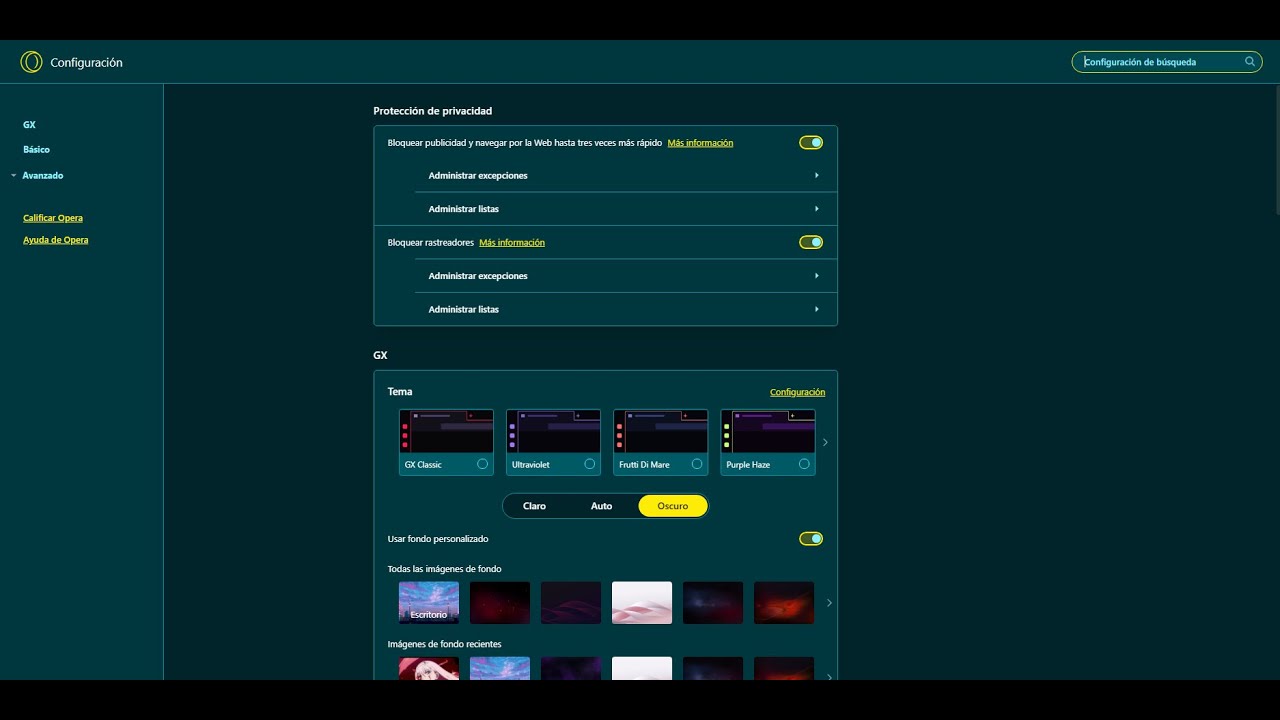Select the Frutti Di Mare theme radio button
Image resolution: width=1280 pixels, height=720 pixels.
pos(697,464)
